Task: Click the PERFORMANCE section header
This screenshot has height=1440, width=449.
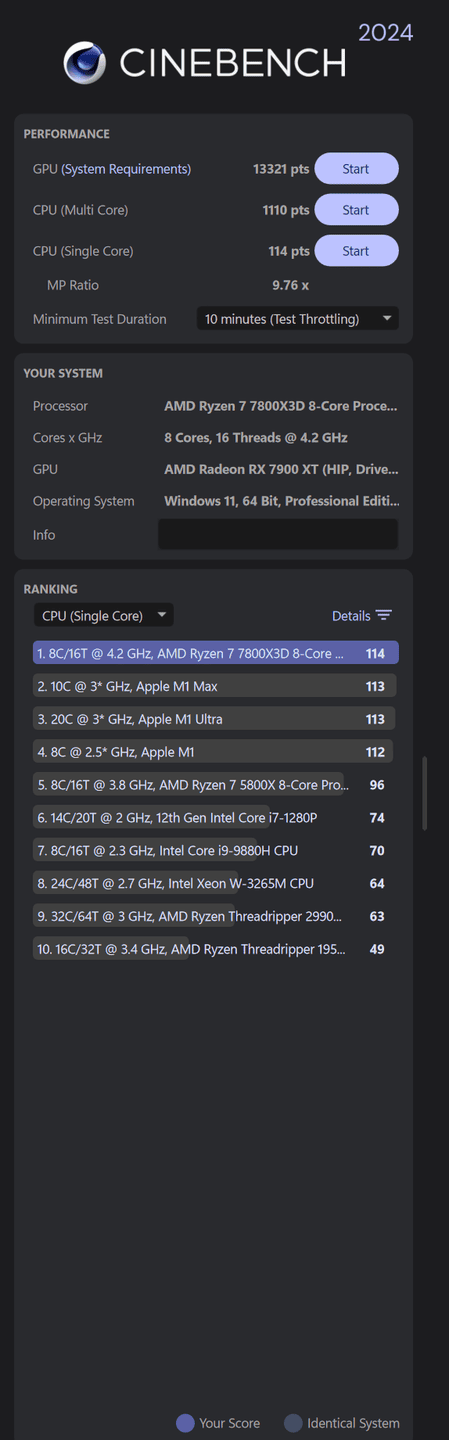Action: (67, 134)
